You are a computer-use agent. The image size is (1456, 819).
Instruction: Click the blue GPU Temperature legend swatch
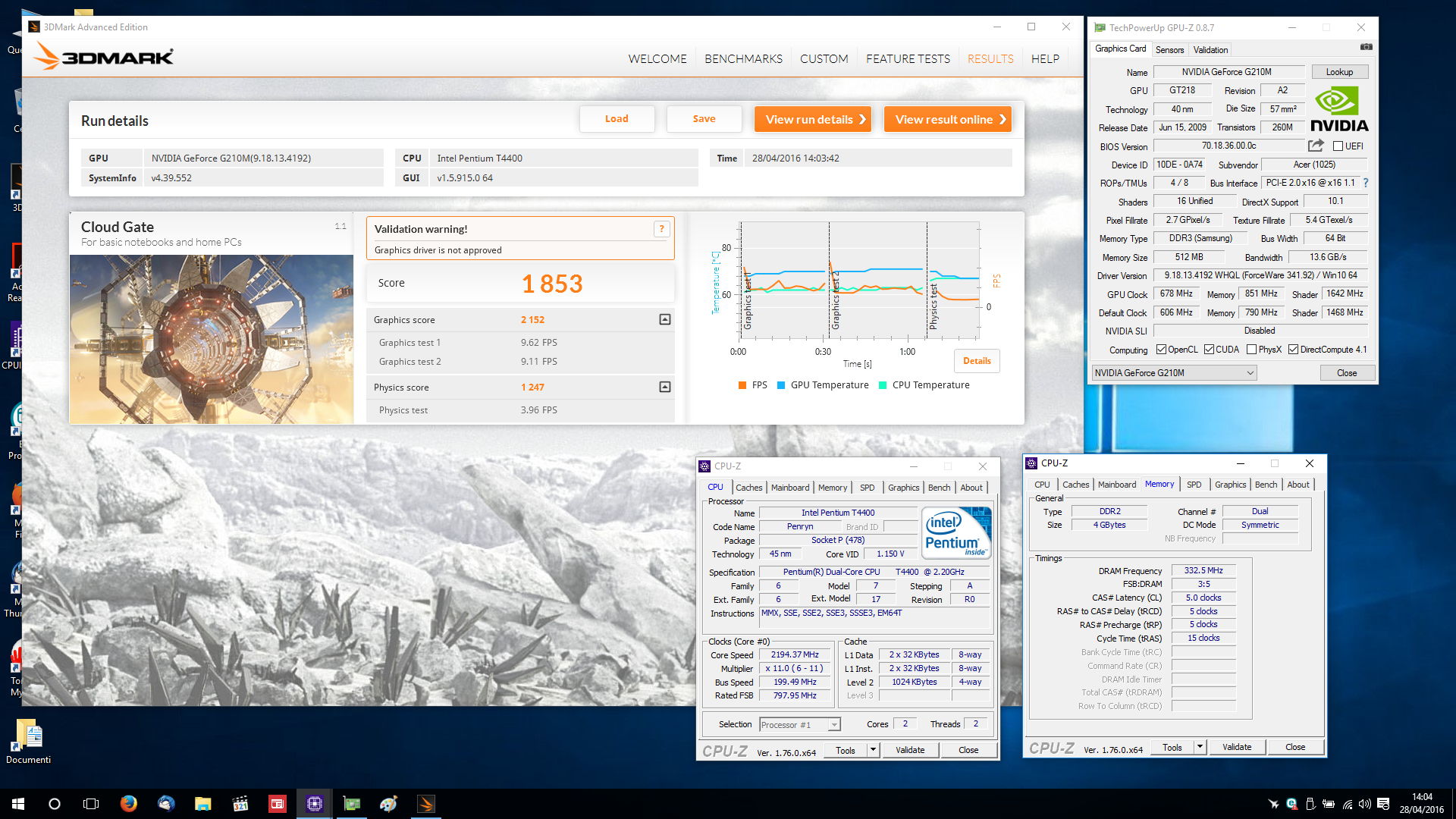pos(781,385)
